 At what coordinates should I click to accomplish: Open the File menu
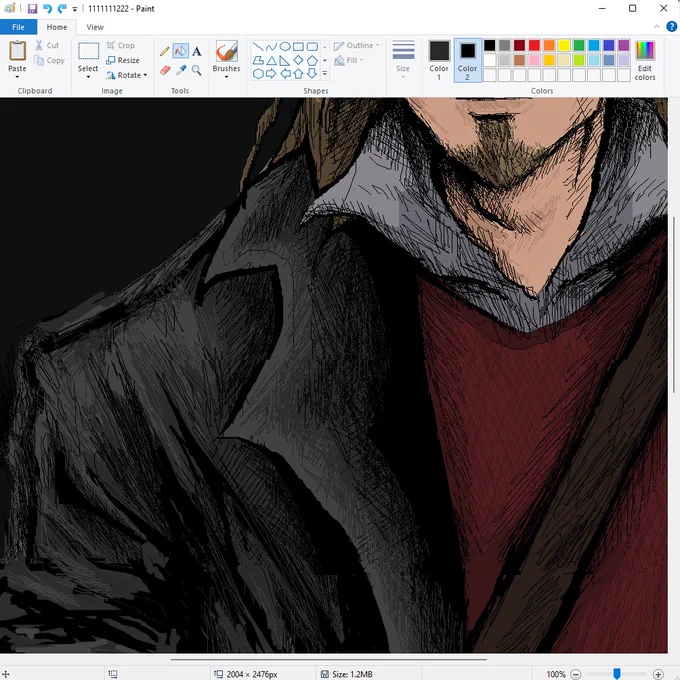tap(18, 27)
